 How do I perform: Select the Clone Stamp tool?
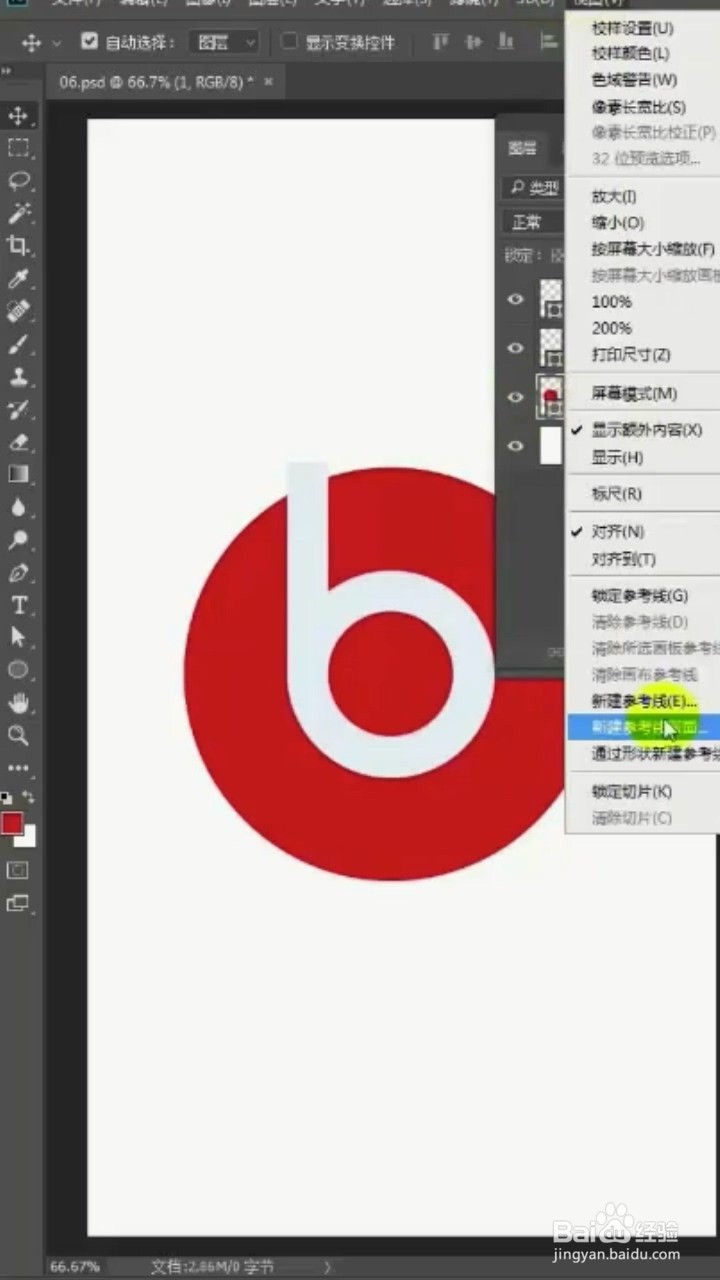tap(18, 377)
